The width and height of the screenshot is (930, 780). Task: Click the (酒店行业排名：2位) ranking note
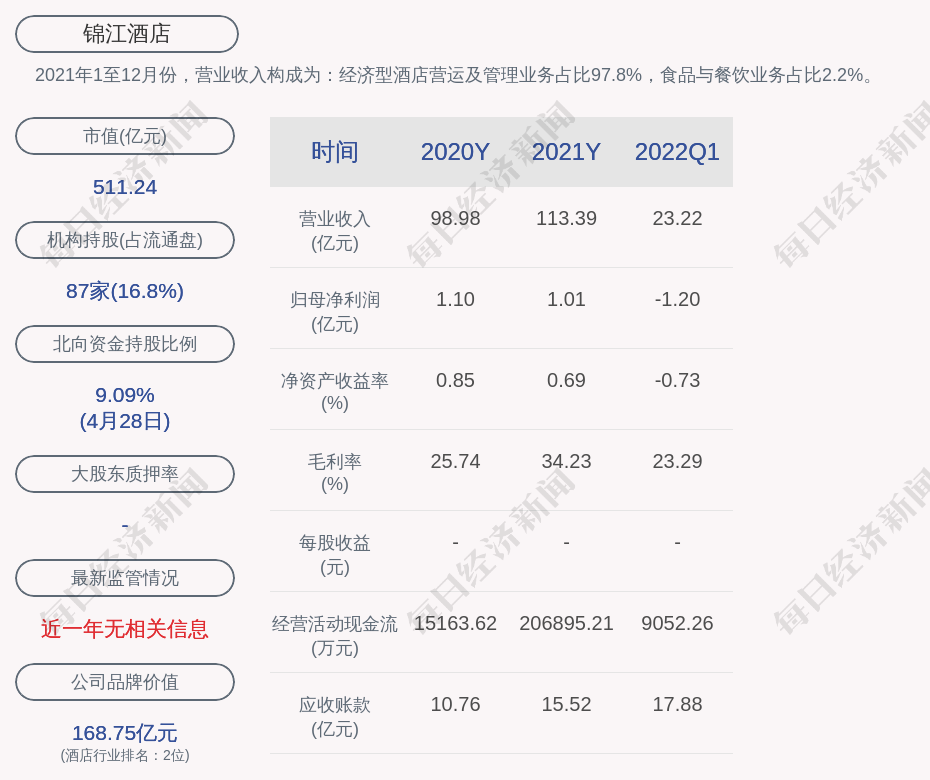(125, 756)
